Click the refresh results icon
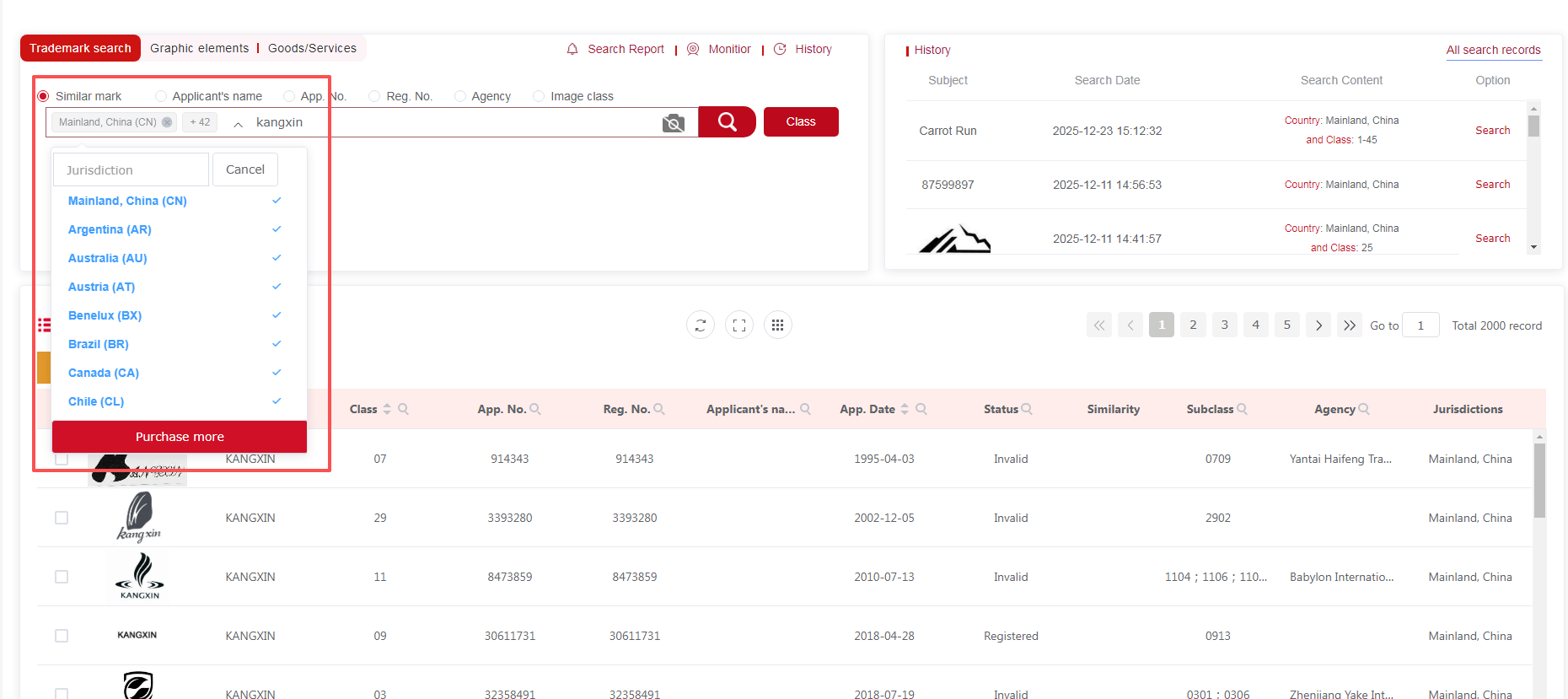 [700, 325]
